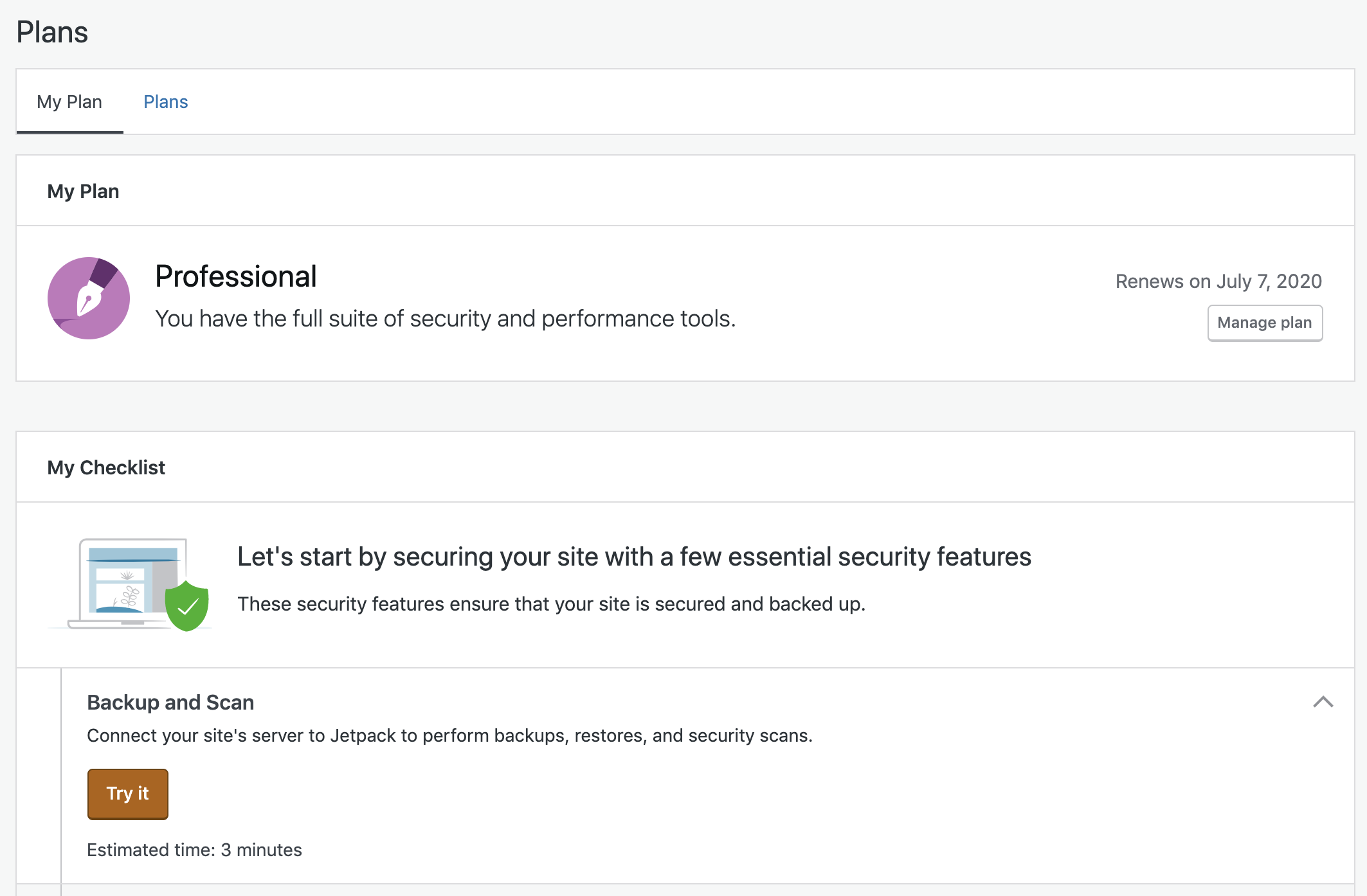The width and height of the screenshot is (1367, 896).
Task: Click the Backup and Scan title
Action: pyautogui.click(x=170, y=702)
